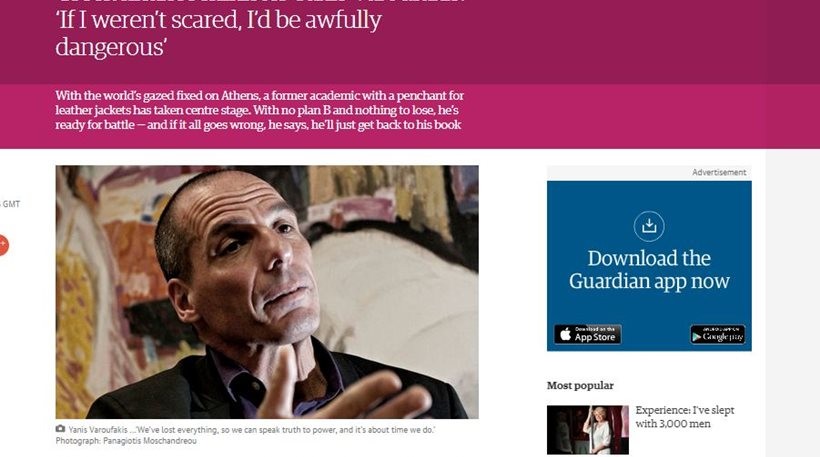Screen dimensions: 820x457
Task: Open the 'Download the Guardian app now' banner text
Action: click(649, 270)
